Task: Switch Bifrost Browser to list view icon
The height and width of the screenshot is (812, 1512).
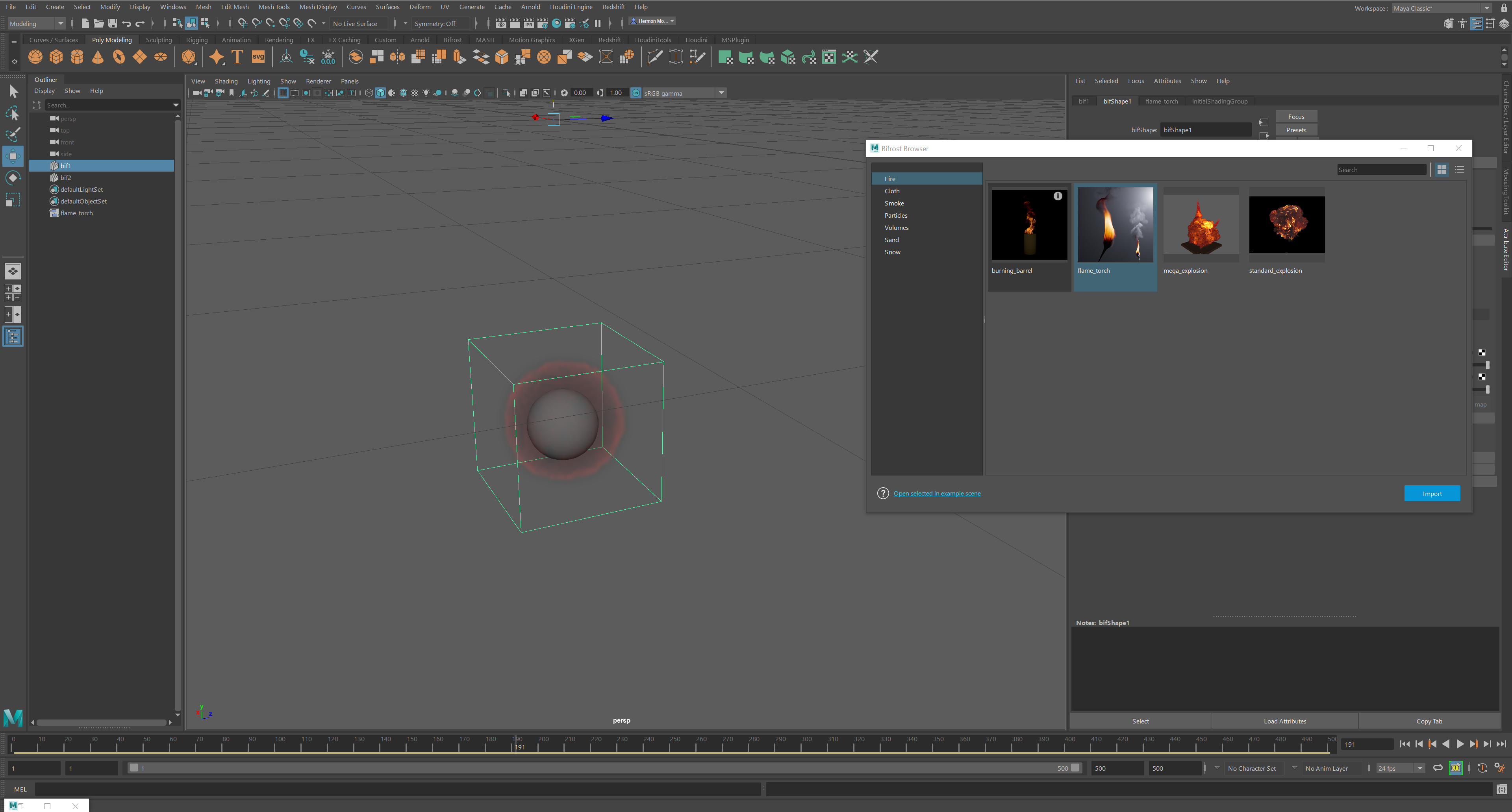Action: pos(1460,170)
